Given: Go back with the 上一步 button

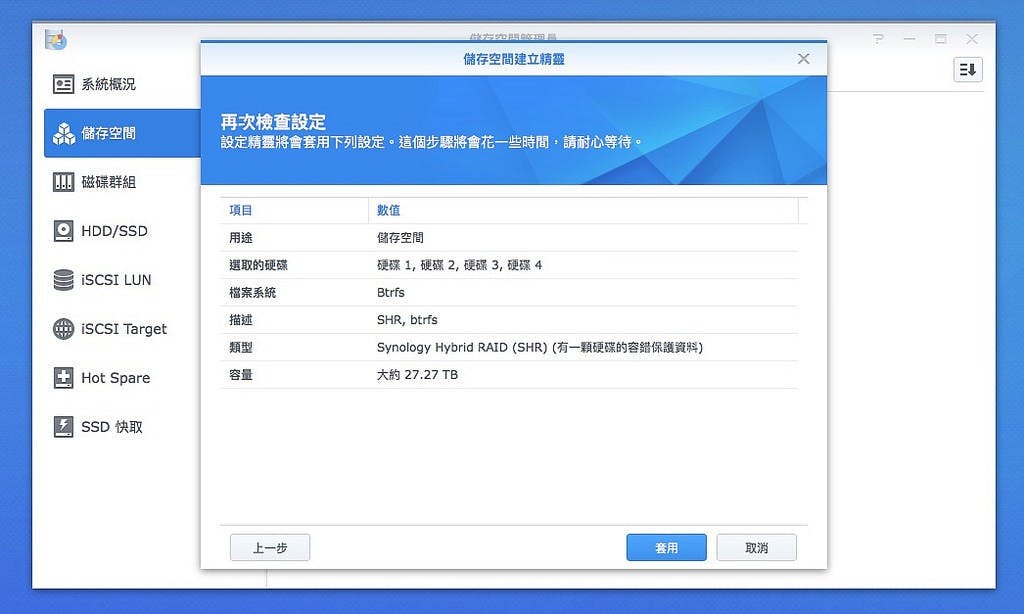Looking at the screenshot, I should pyautogui.click(x=270, y=548).
